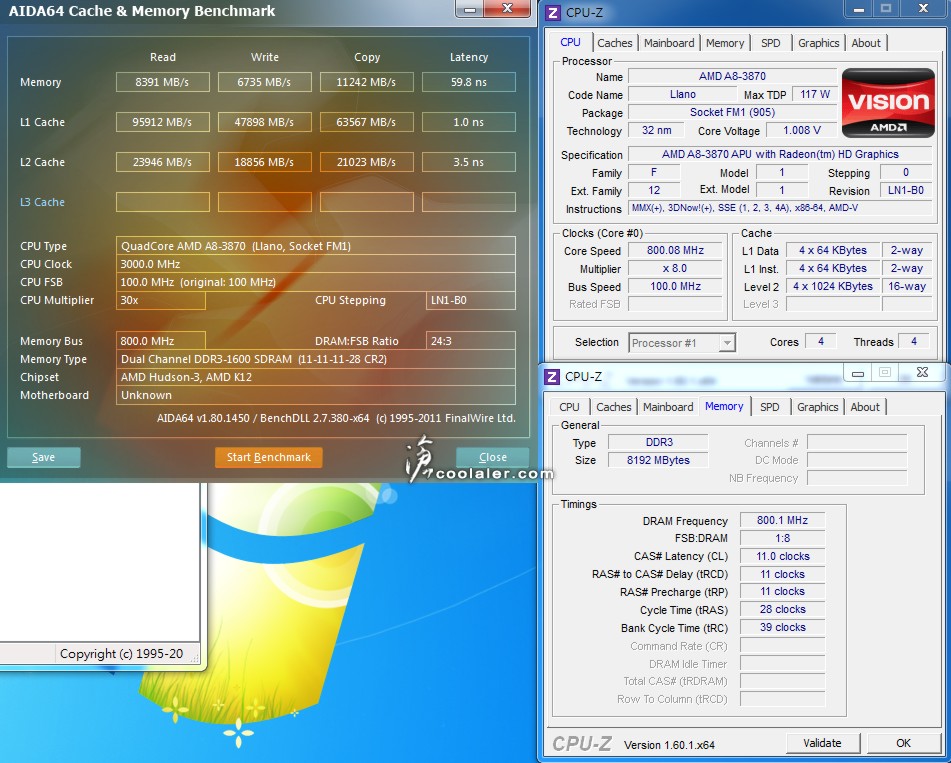951x763 pixels.
Task: Open Mainboard tab in lower CPU-Z window
Action: (668, 407)
